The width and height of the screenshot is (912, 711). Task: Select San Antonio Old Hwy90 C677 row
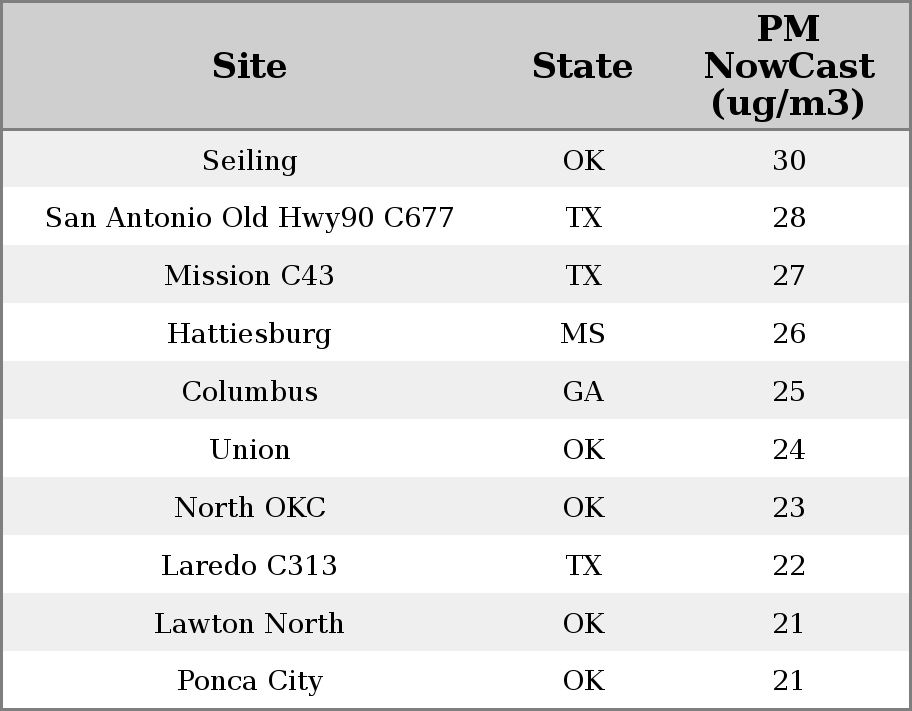(249, 218)
